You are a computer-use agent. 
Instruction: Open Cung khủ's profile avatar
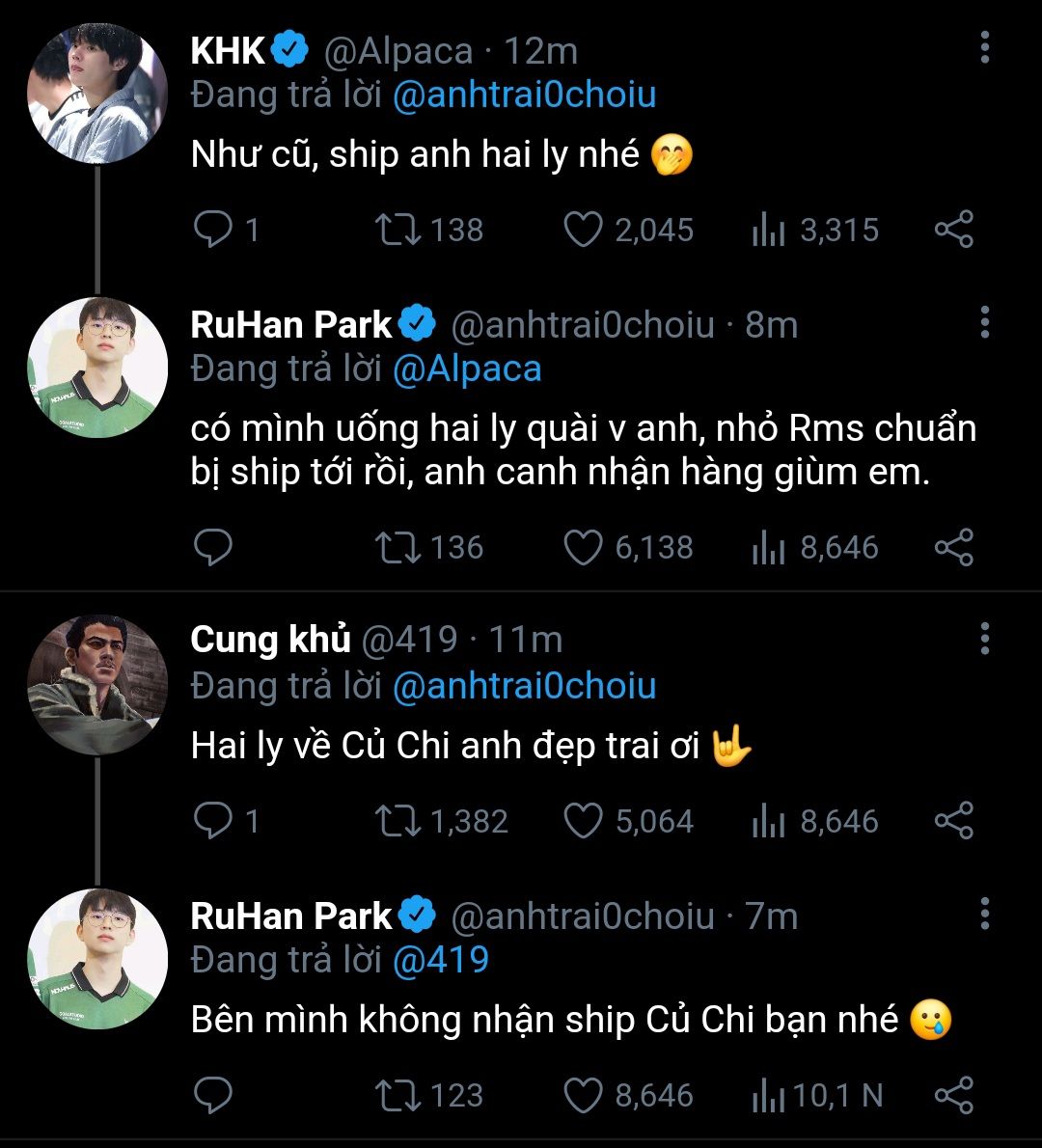(96, 684)
